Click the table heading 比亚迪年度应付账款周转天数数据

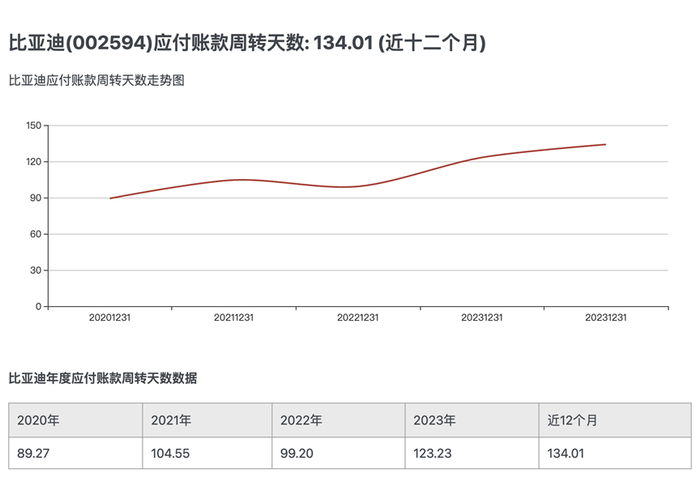coord(103,378)
